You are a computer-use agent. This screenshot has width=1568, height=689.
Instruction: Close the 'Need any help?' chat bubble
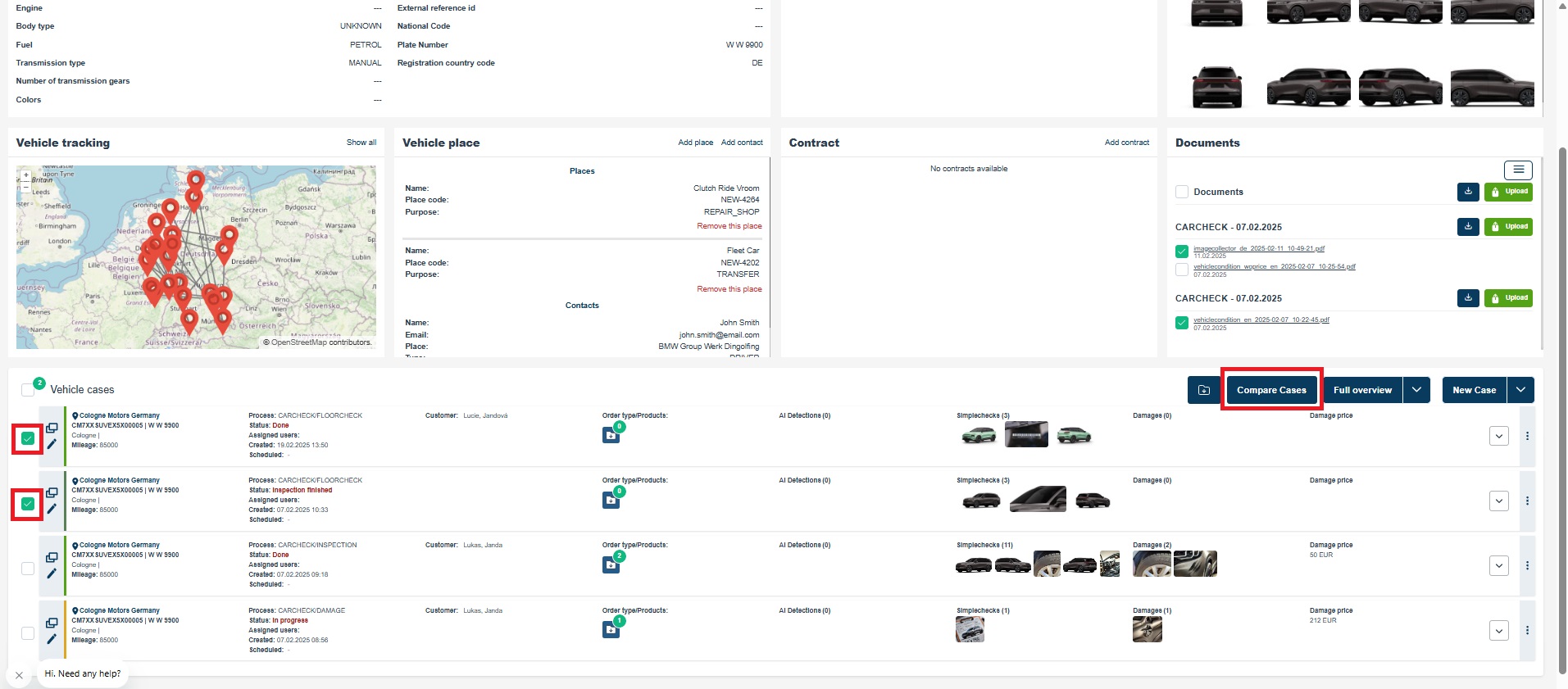coord(19,675)
